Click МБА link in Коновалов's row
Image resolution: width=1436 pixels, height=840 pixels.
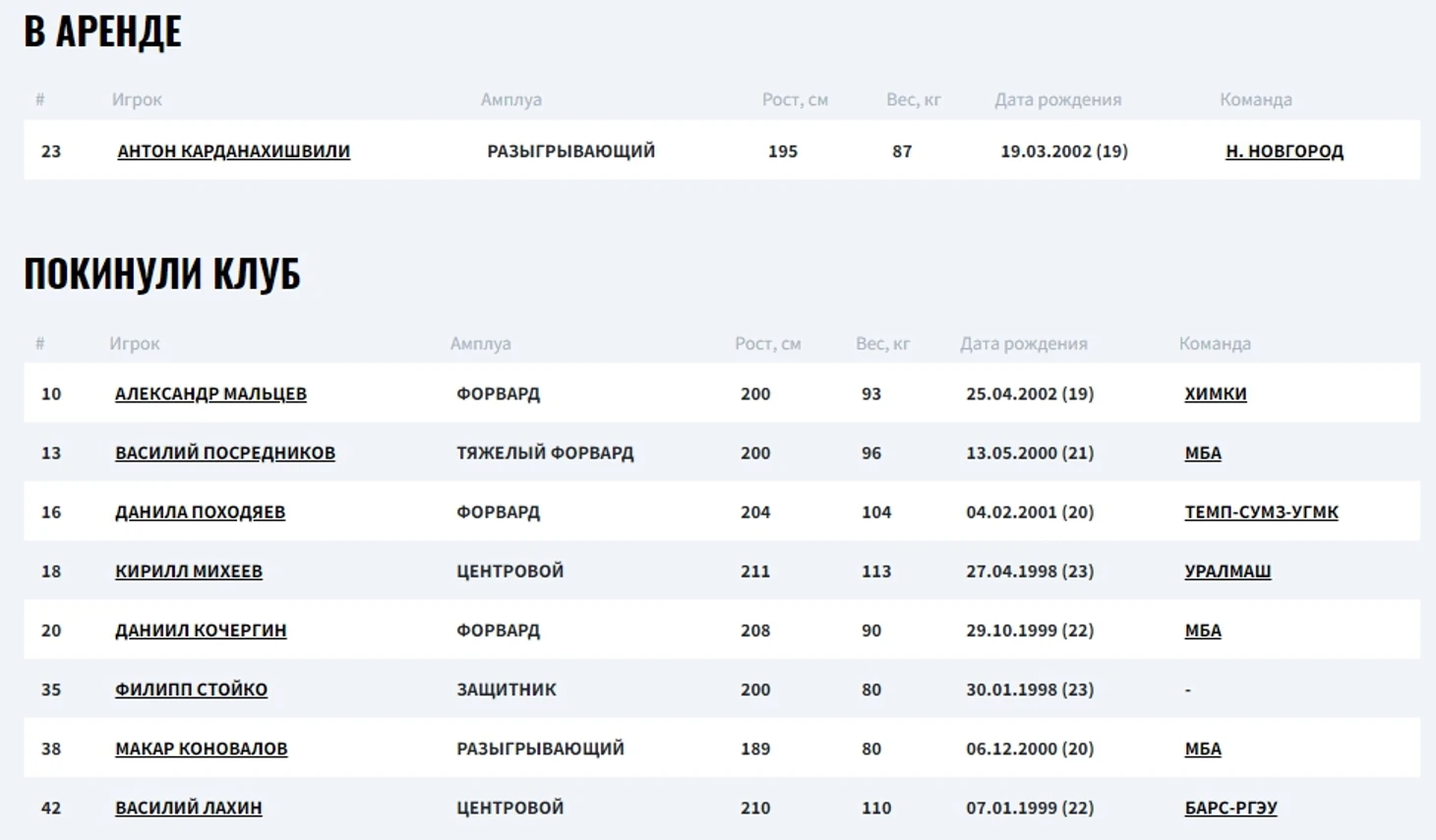pos(1202,749)
